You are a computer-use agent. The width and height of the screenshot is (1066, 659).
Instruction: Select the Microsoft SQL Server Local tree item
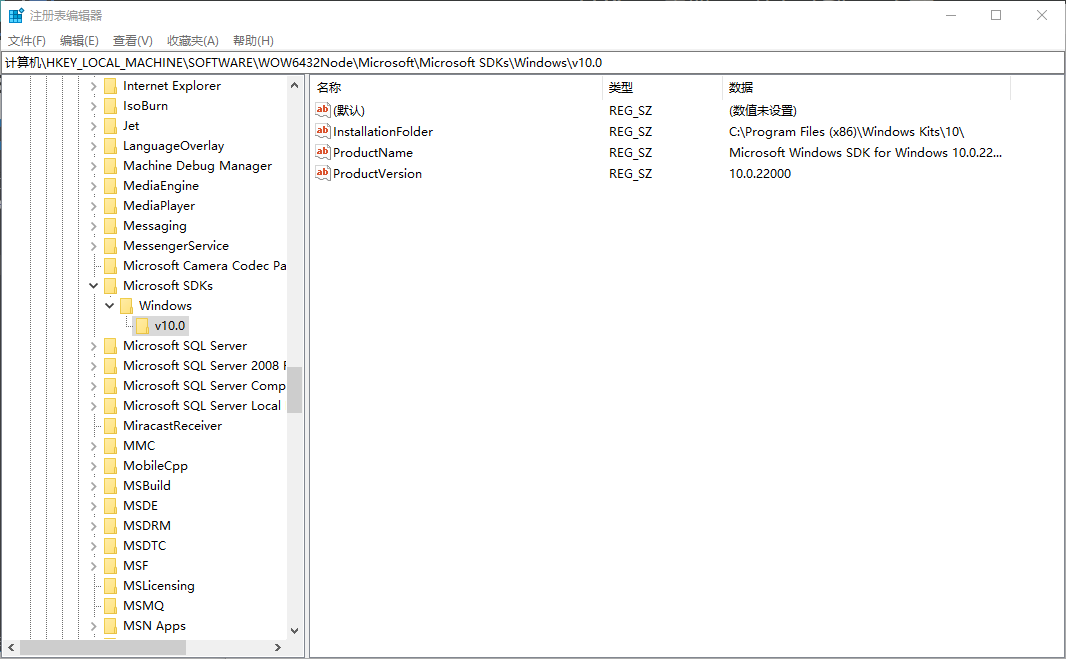point(202,406)
